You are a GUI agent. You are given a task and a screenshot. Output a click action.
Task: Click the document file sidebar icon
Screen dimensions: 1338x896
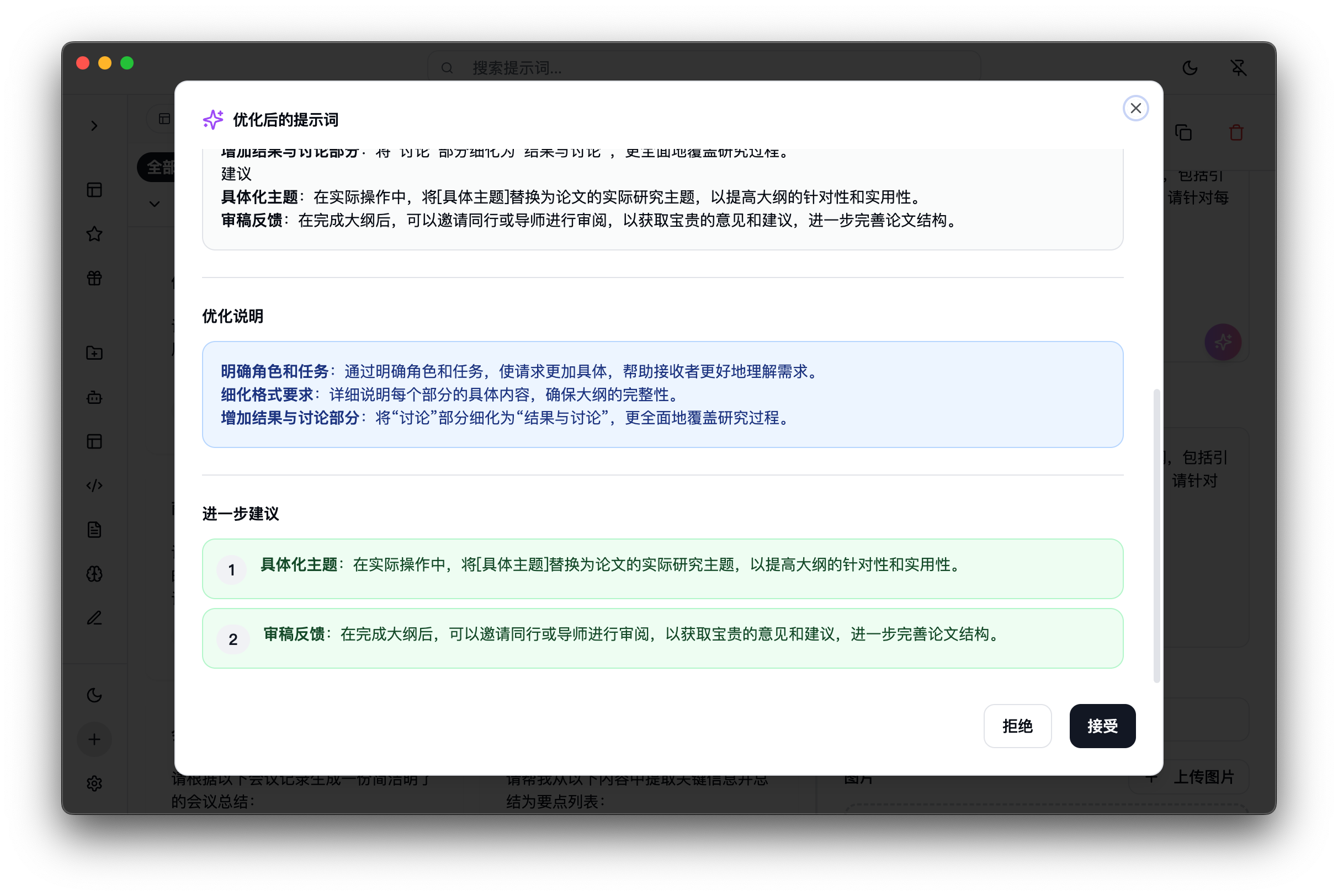94,530
